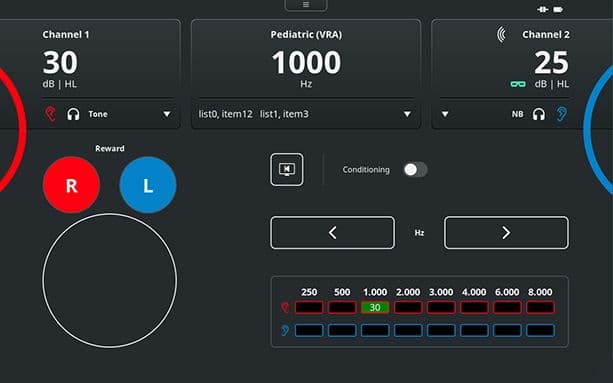Click the sound wave icon beside Channel 2
Viewport: 613px width, 383px height.
coord(502,34)
